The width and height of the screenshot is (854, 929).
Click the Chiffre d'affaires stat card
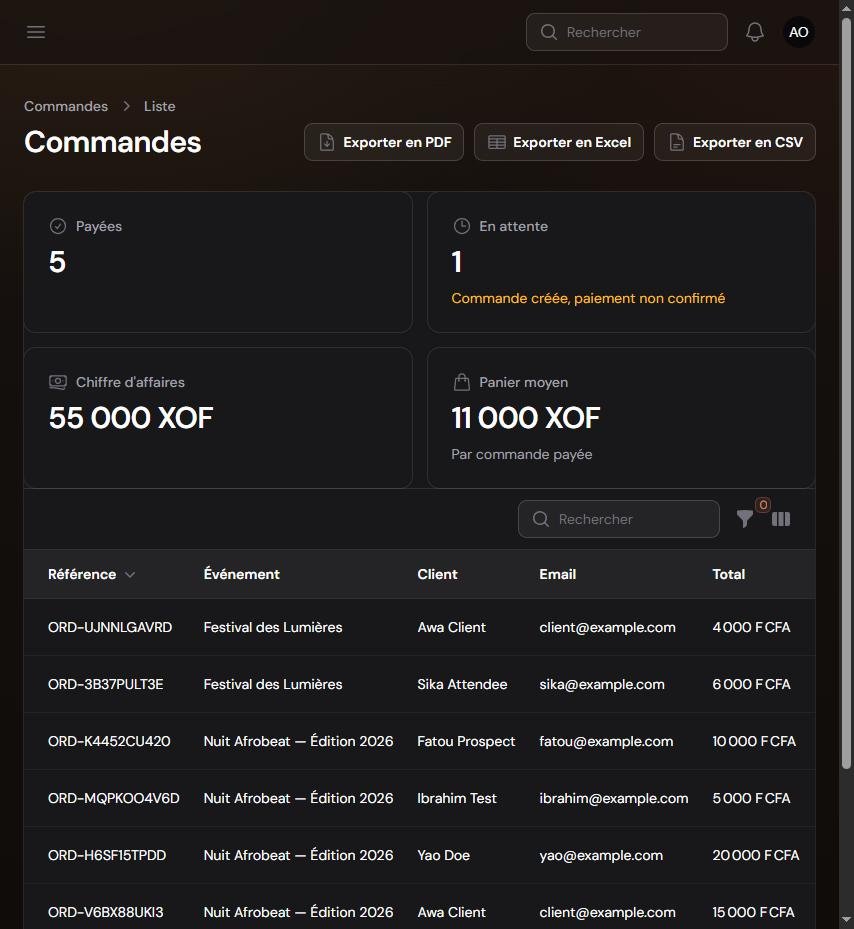tap(218, 418)
